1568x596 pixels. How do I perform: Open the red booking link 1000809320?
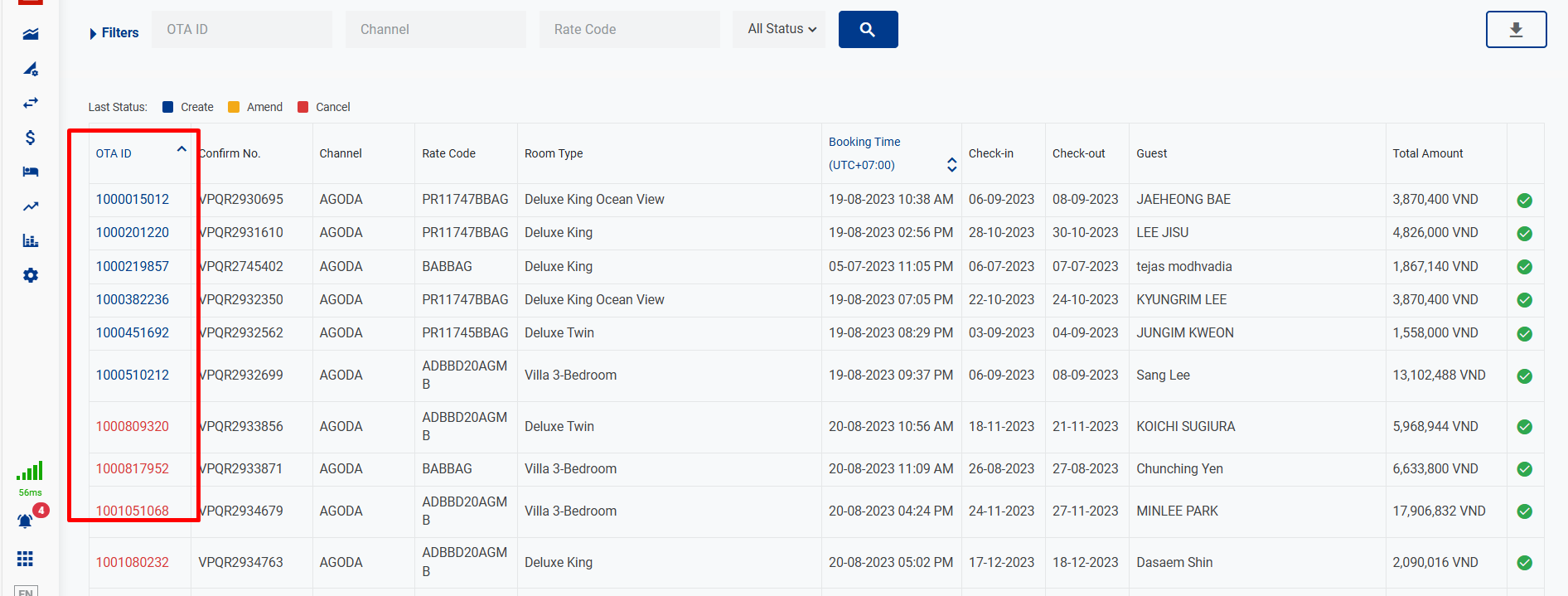pos(133,427)
